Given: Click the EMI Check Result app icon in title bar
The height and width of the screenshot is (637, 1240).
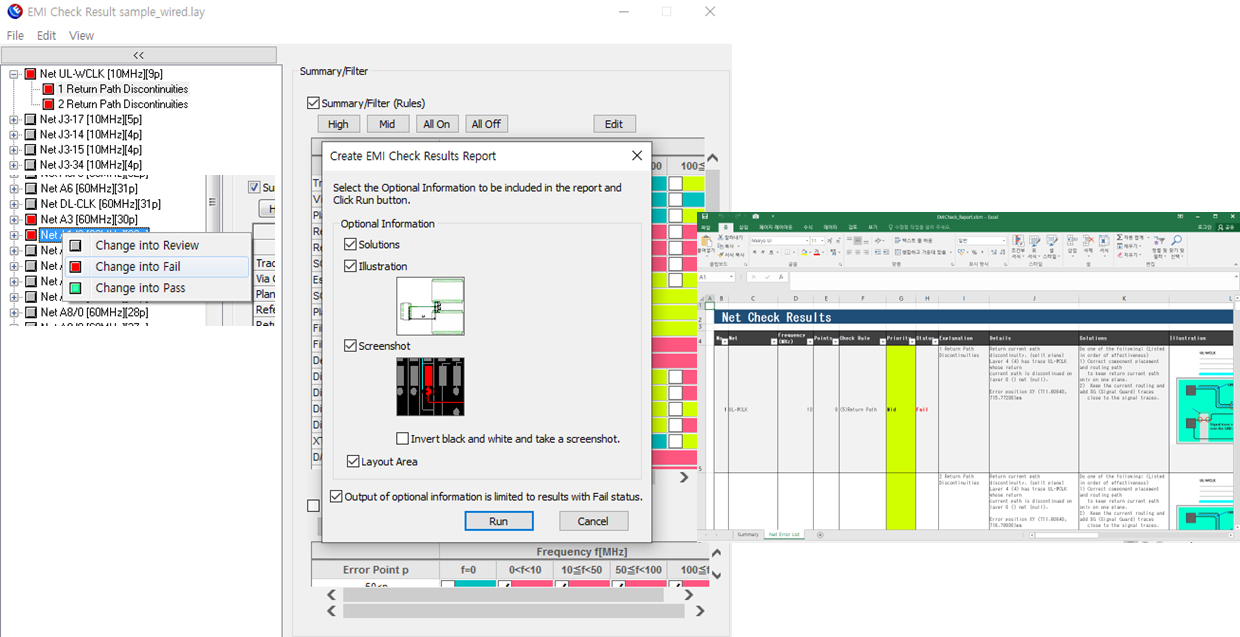Looking at the screenshot, I should pos(14,11).
